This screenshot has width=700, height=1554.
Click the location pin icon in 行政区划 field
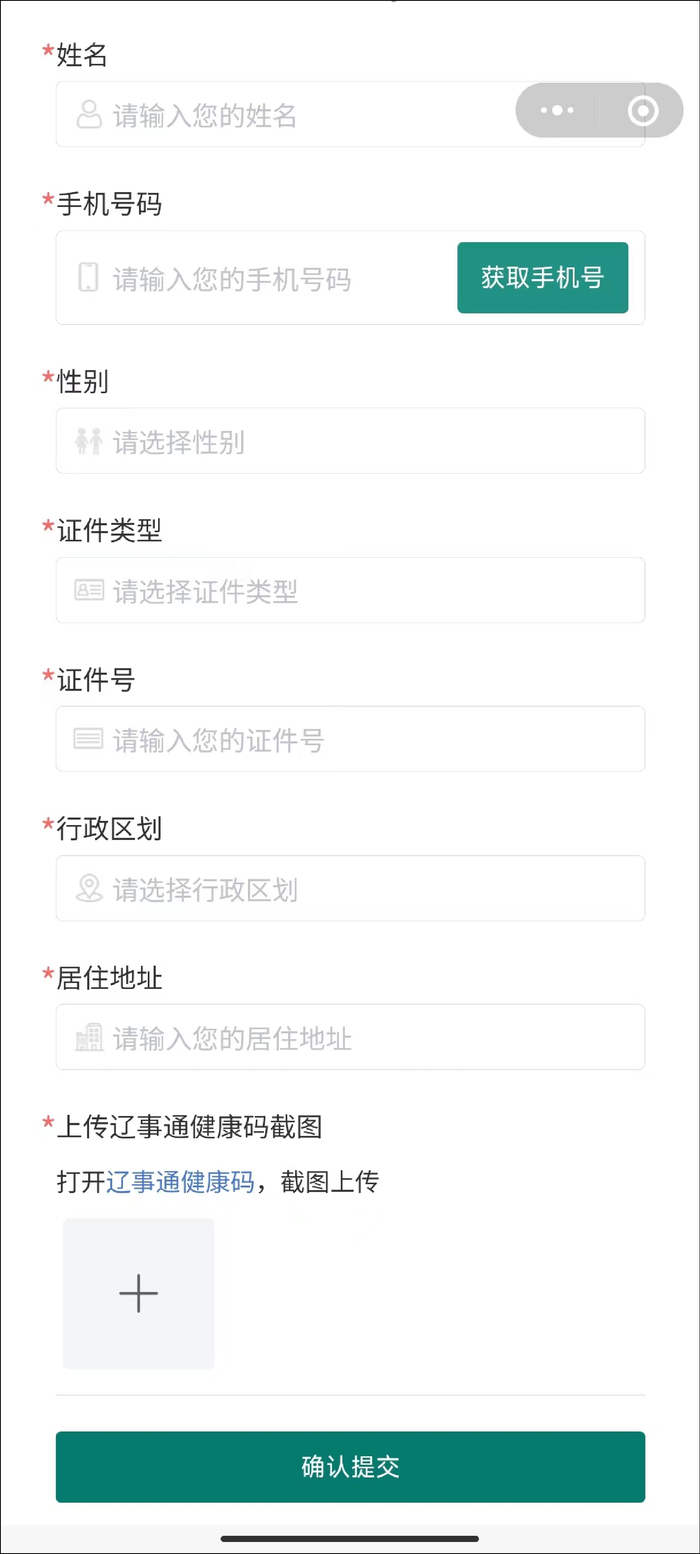(89, 888)
